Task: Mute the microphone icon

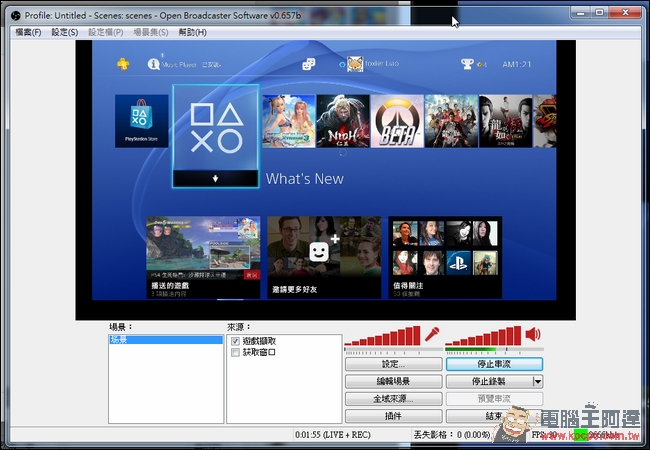Action: (x=432, y=334)
